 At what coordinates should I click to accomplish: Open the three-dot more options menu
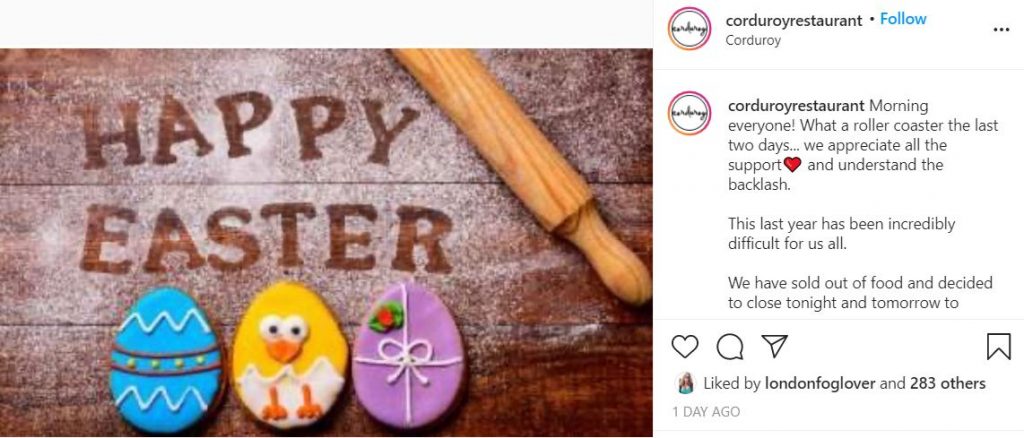pos(1001,30)
